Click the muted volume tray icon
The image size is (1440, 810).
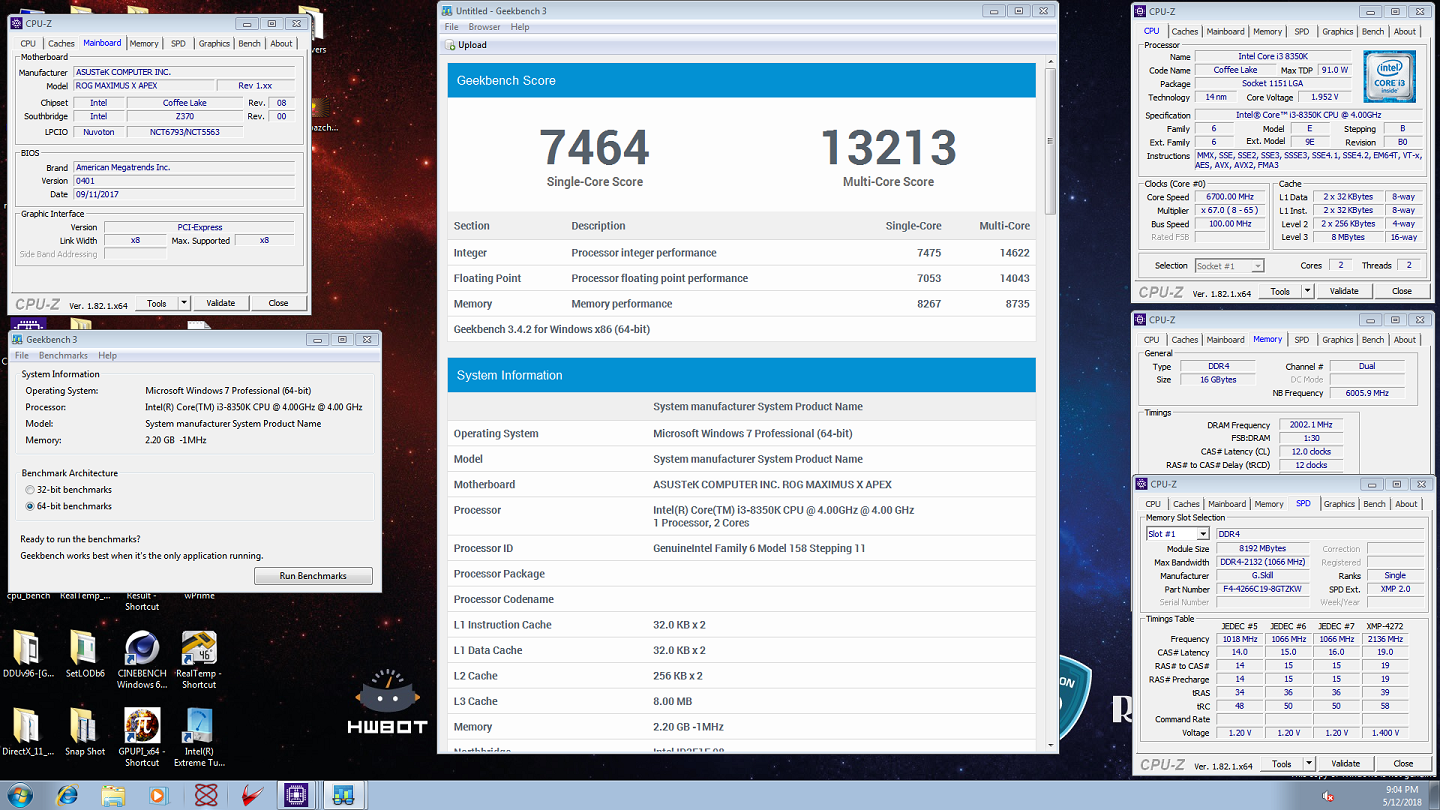(1329, 796)
